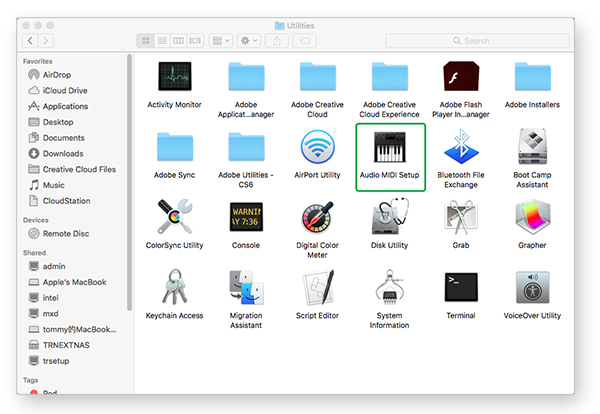
Task: Open CloudStation in sidebar
Action: (73, 200)
